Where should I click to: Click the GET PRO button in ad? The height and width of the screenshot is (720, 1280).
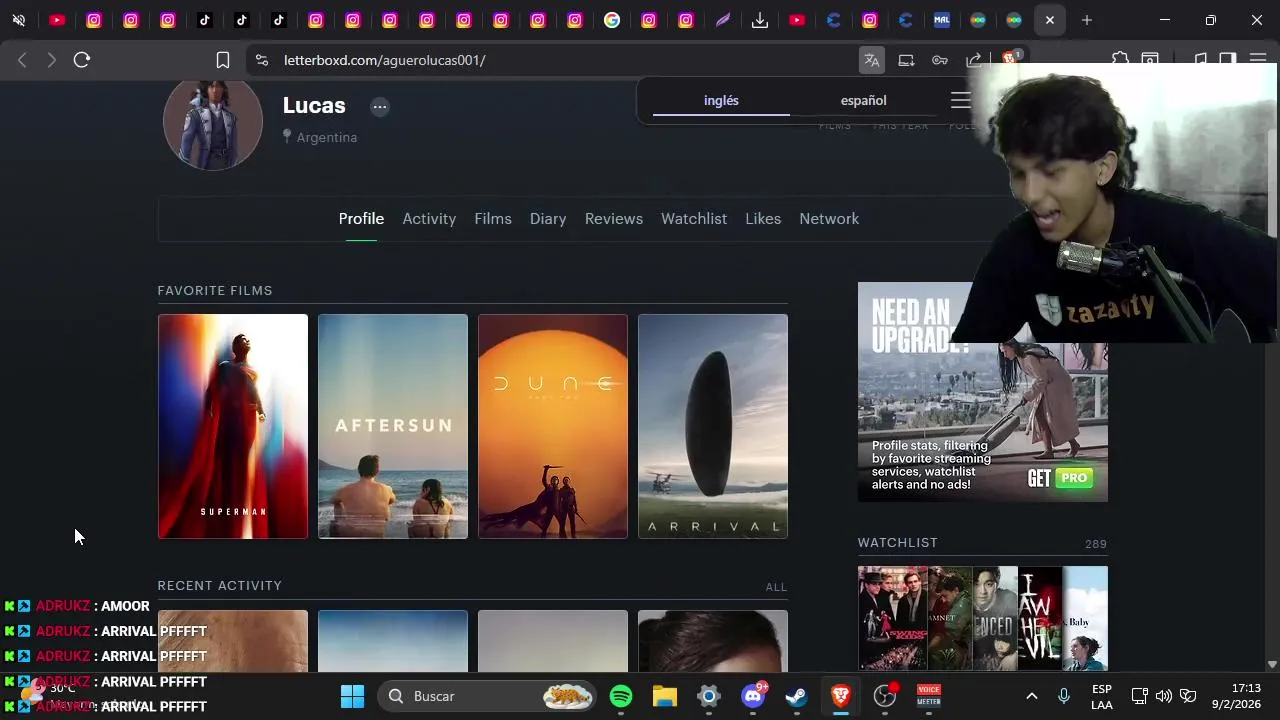click(1058, 478)
